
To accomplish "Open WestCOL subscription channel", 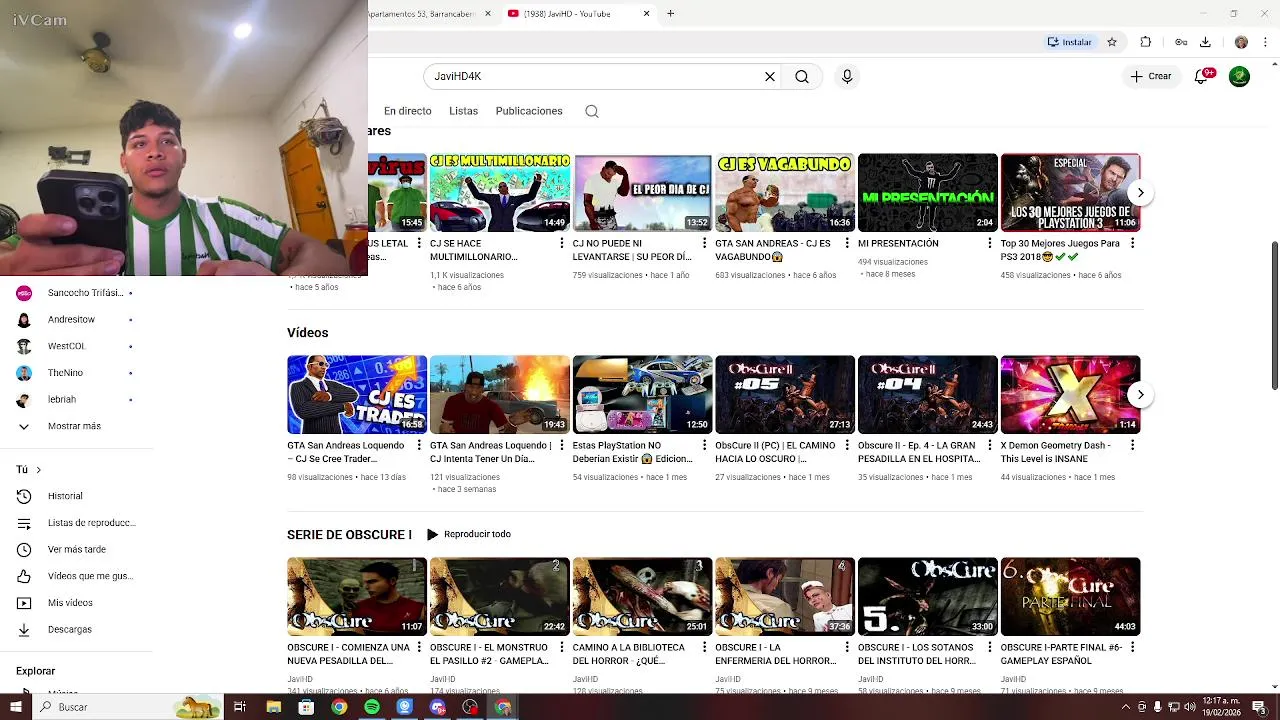I will [76, 346].
